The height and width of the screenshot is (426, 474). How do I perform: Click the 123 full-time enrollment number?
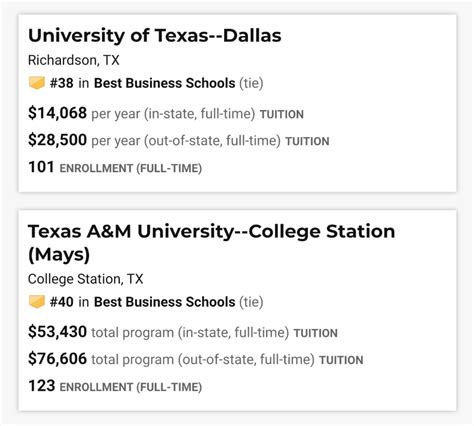42,386
